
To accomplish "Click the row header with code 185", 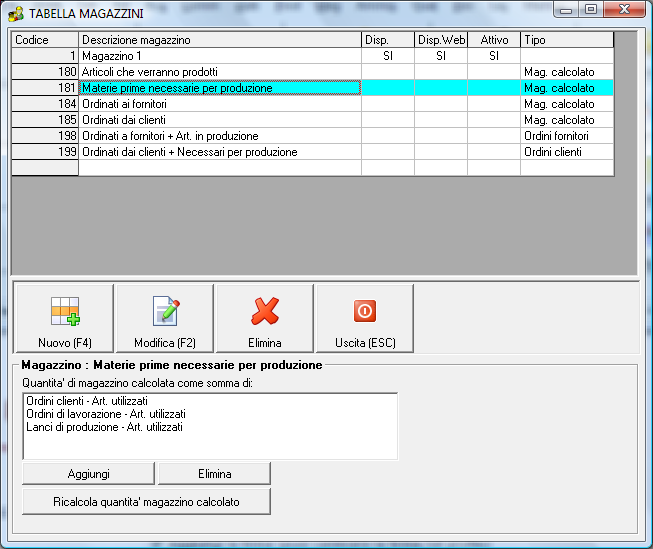I will [45, 120].
